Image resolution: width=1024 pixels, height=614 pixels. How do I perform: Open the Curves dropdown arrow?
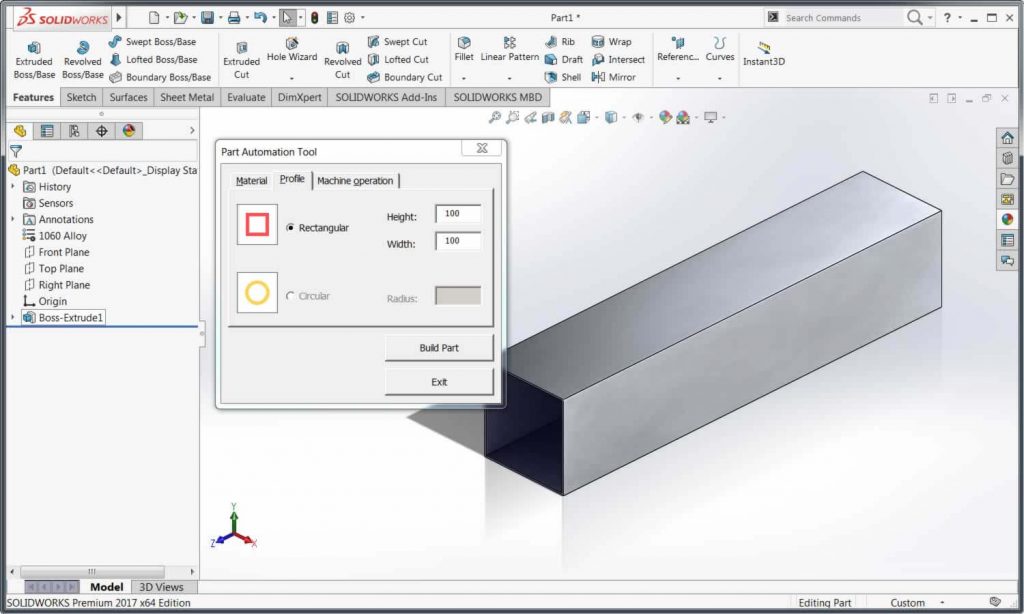[720, 78]
